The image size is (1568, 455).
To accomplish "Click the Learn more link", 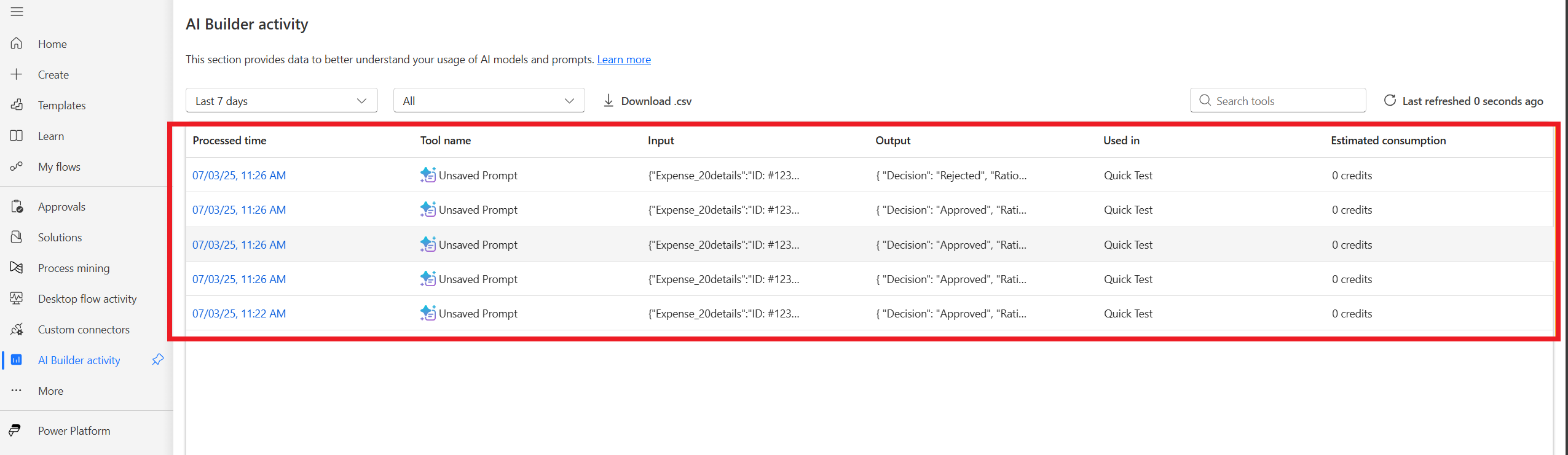I will click(623, 59).
